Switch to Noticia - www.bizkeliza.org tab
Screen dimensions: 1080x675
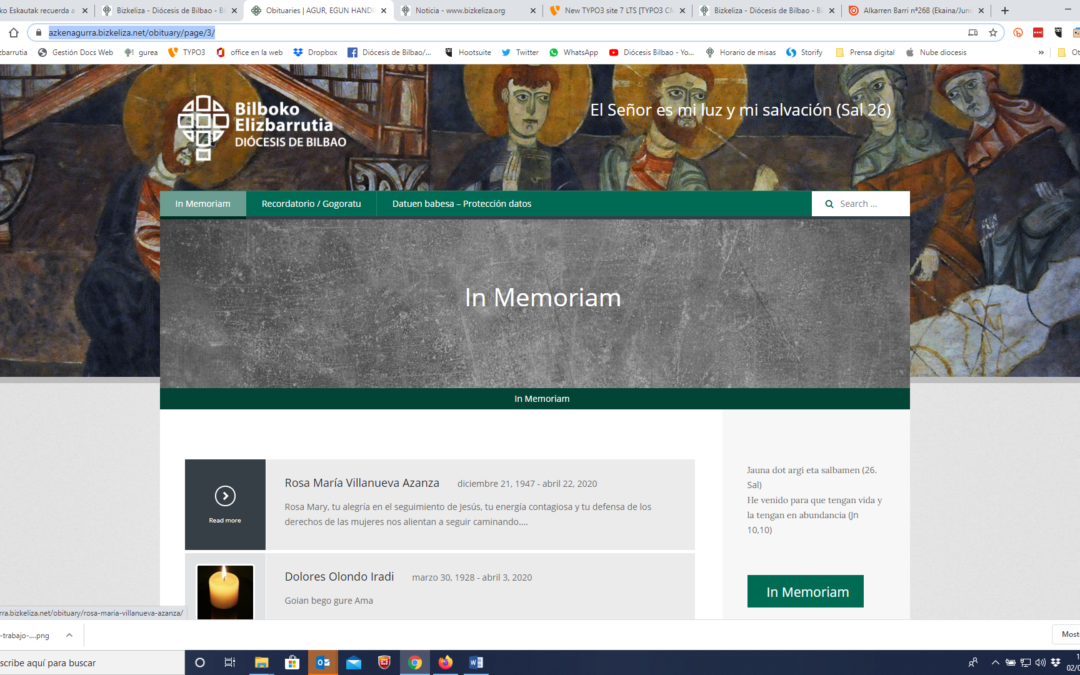tap(468, 10)
